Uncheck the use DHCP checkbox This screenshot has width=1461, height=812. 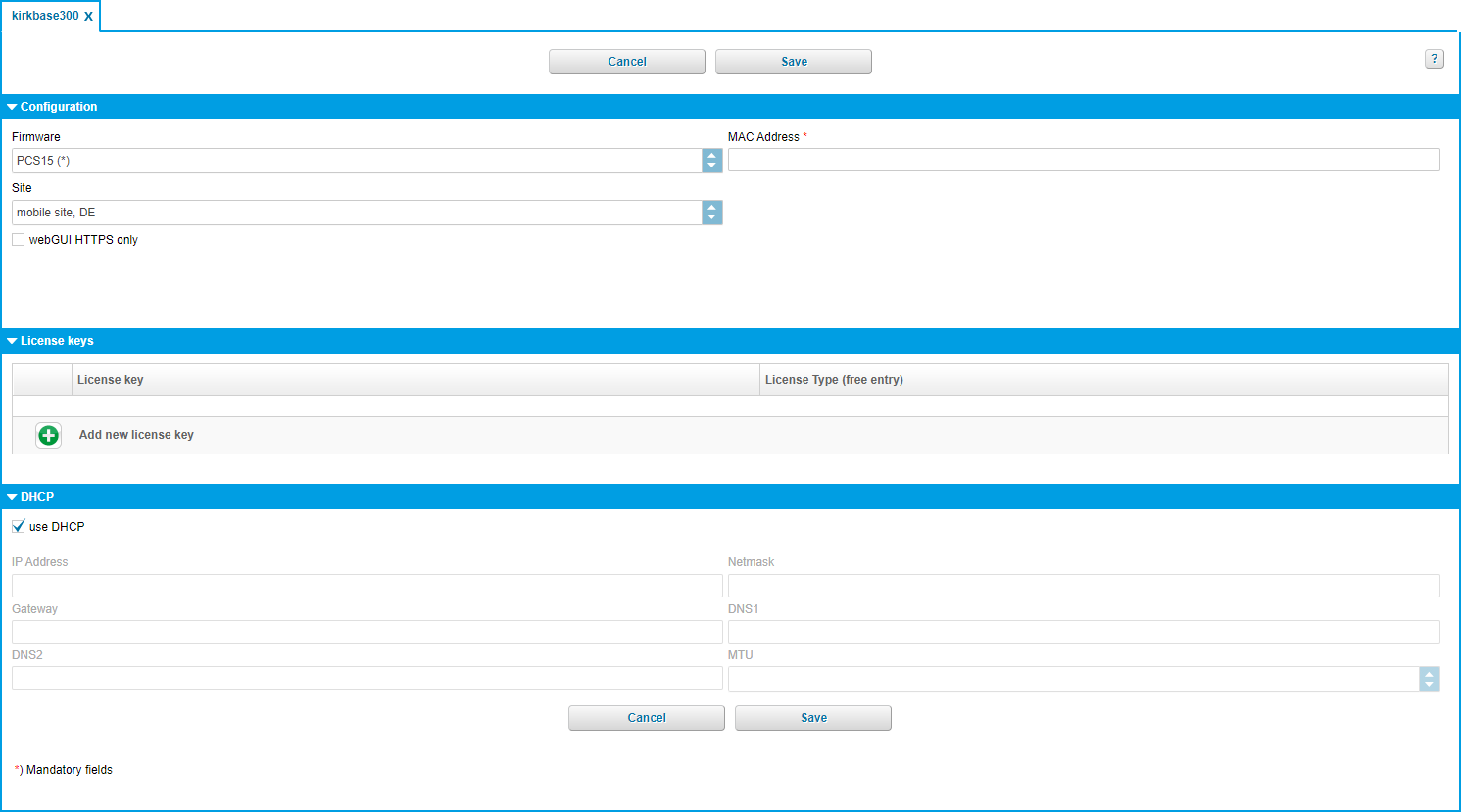(19, 527)
